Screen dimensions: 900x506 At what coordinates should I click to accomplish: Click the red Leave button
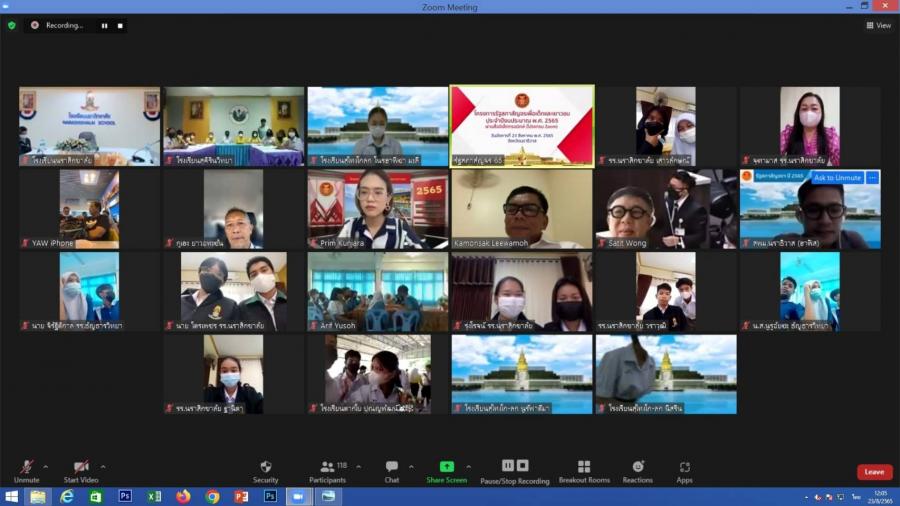(874, 472)
